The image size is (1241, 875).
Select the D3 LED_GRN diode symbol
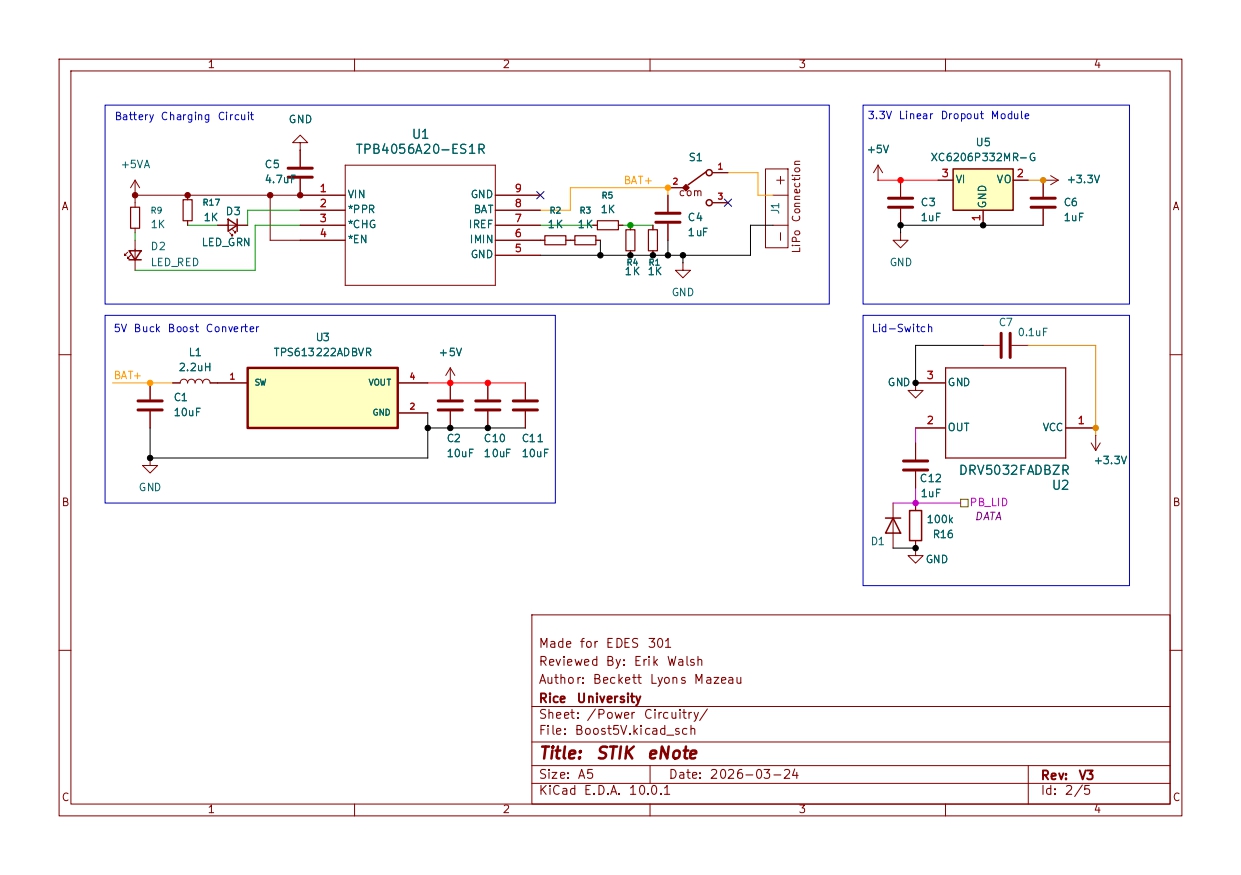(x=232, y=225)
